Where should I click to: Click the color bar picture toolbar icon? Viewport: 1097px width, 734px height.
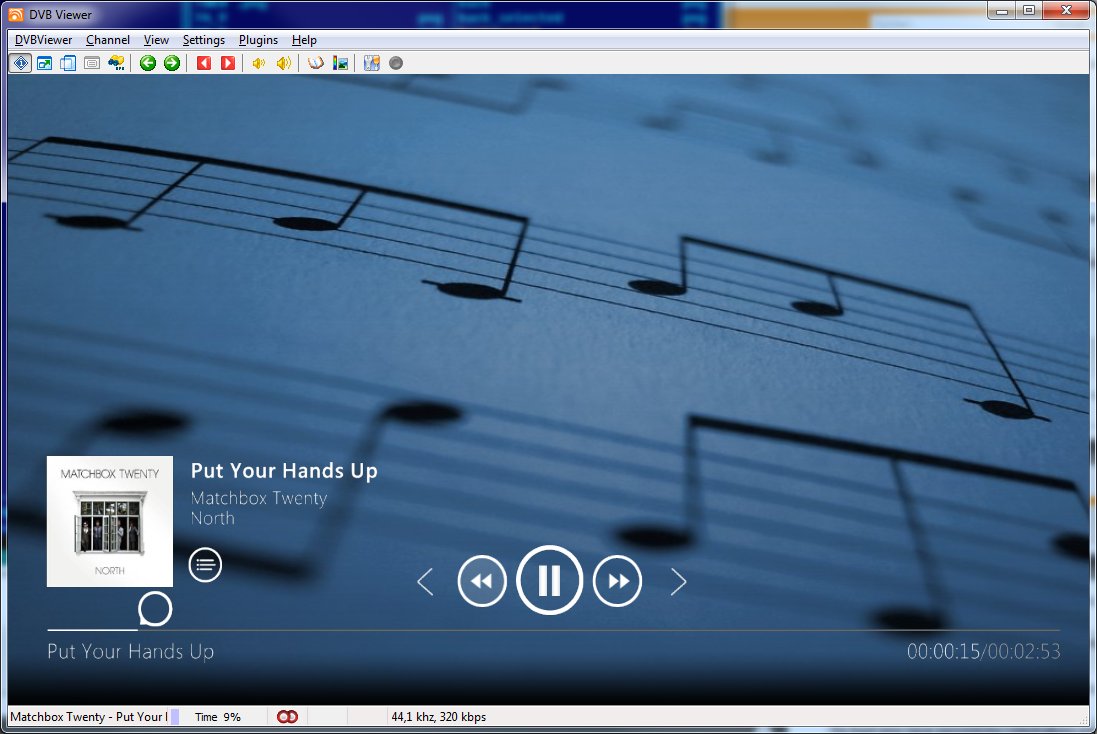point(340,64)
